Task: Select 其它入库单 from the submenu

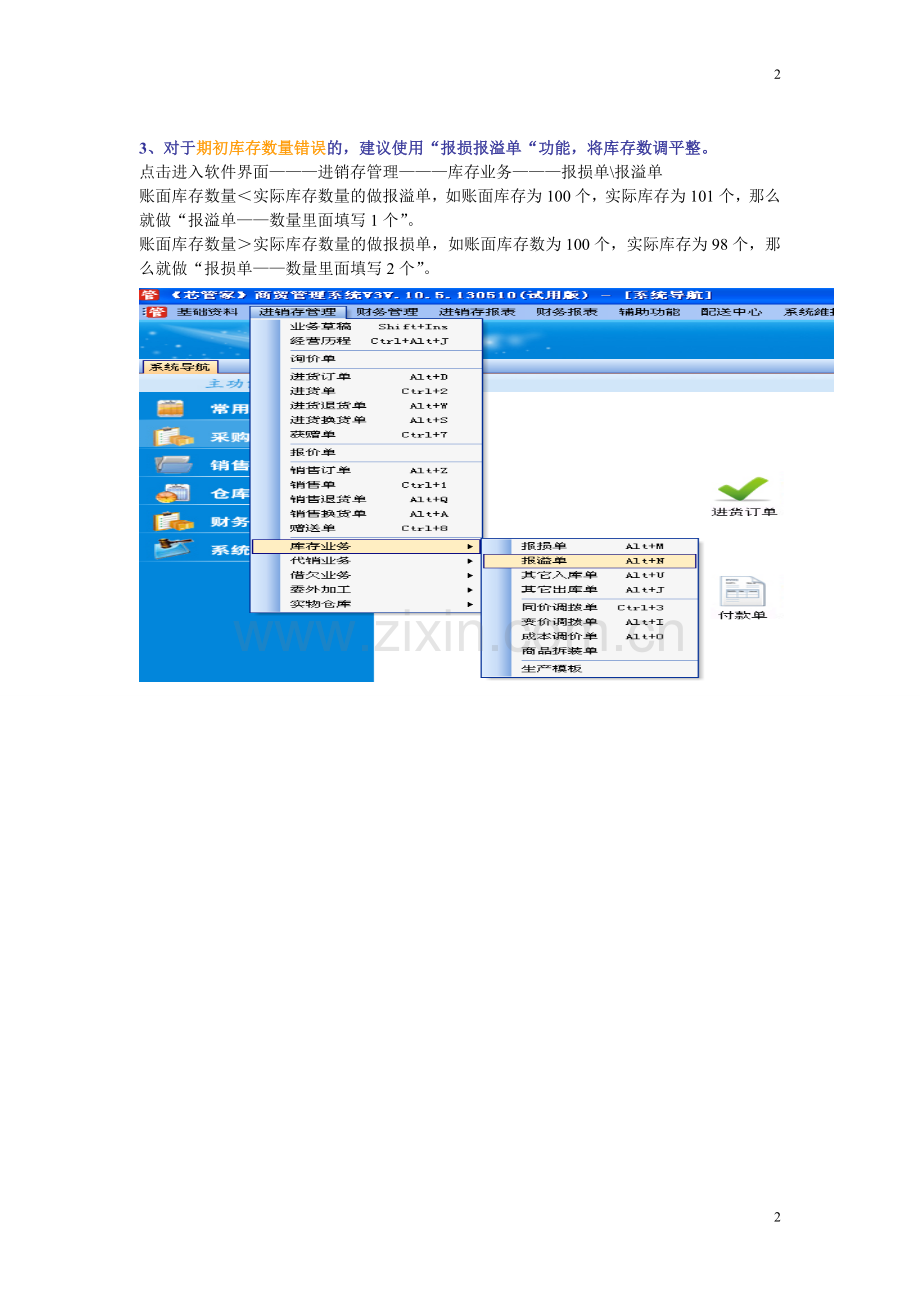Action: pyautogui.click(x=589, y=575)
